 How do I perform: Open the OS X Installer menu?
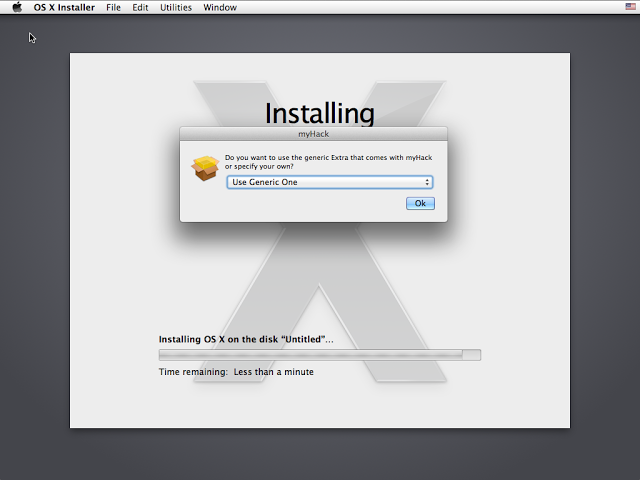point(64,7)
